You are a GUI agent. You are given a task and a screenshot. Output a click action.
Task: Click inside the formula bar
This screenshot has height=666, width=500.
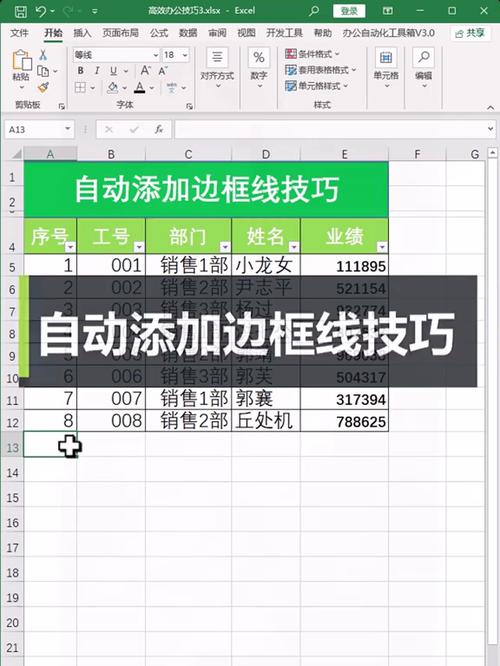(331, 129)
